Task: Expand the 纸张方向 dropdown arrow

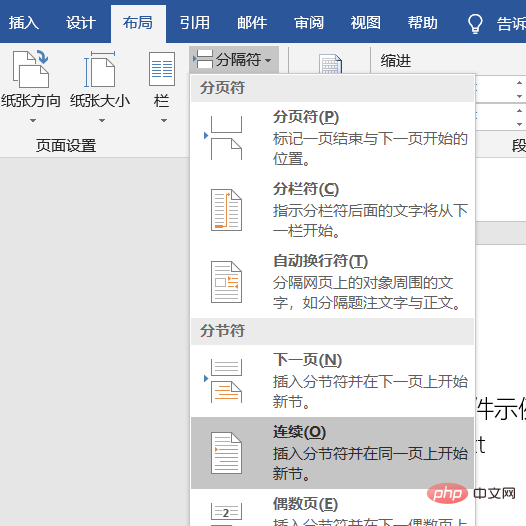Action: (33, 120)
